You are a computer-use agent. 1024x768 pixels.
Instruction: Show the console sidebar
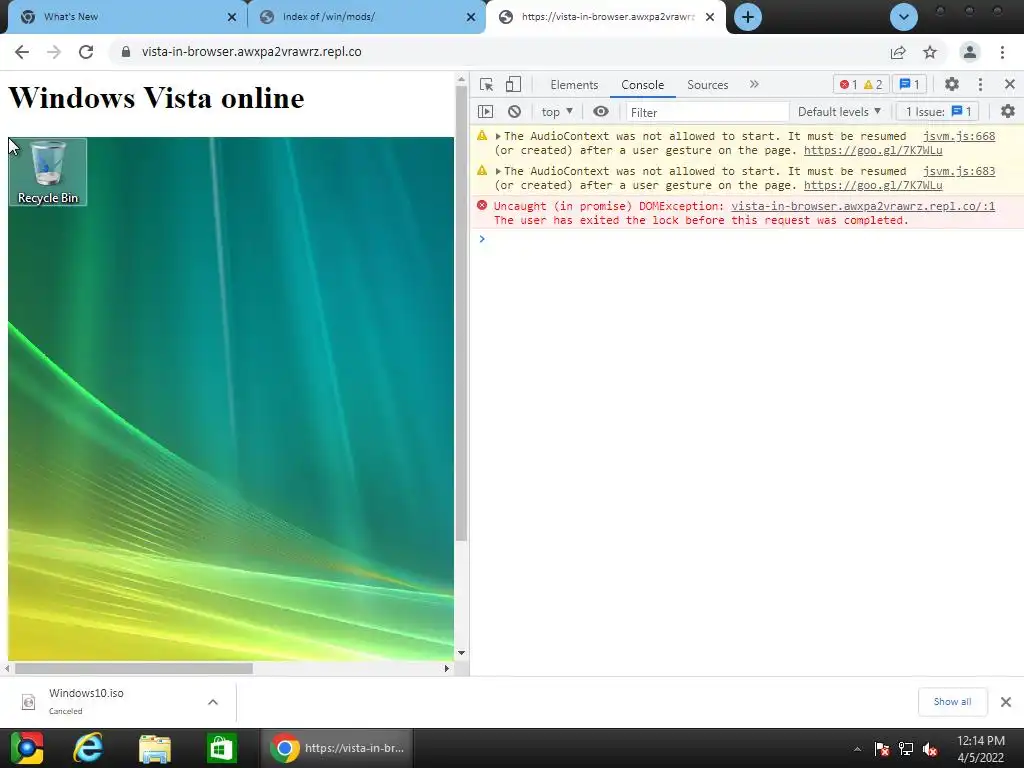click(x=485, y=112)
